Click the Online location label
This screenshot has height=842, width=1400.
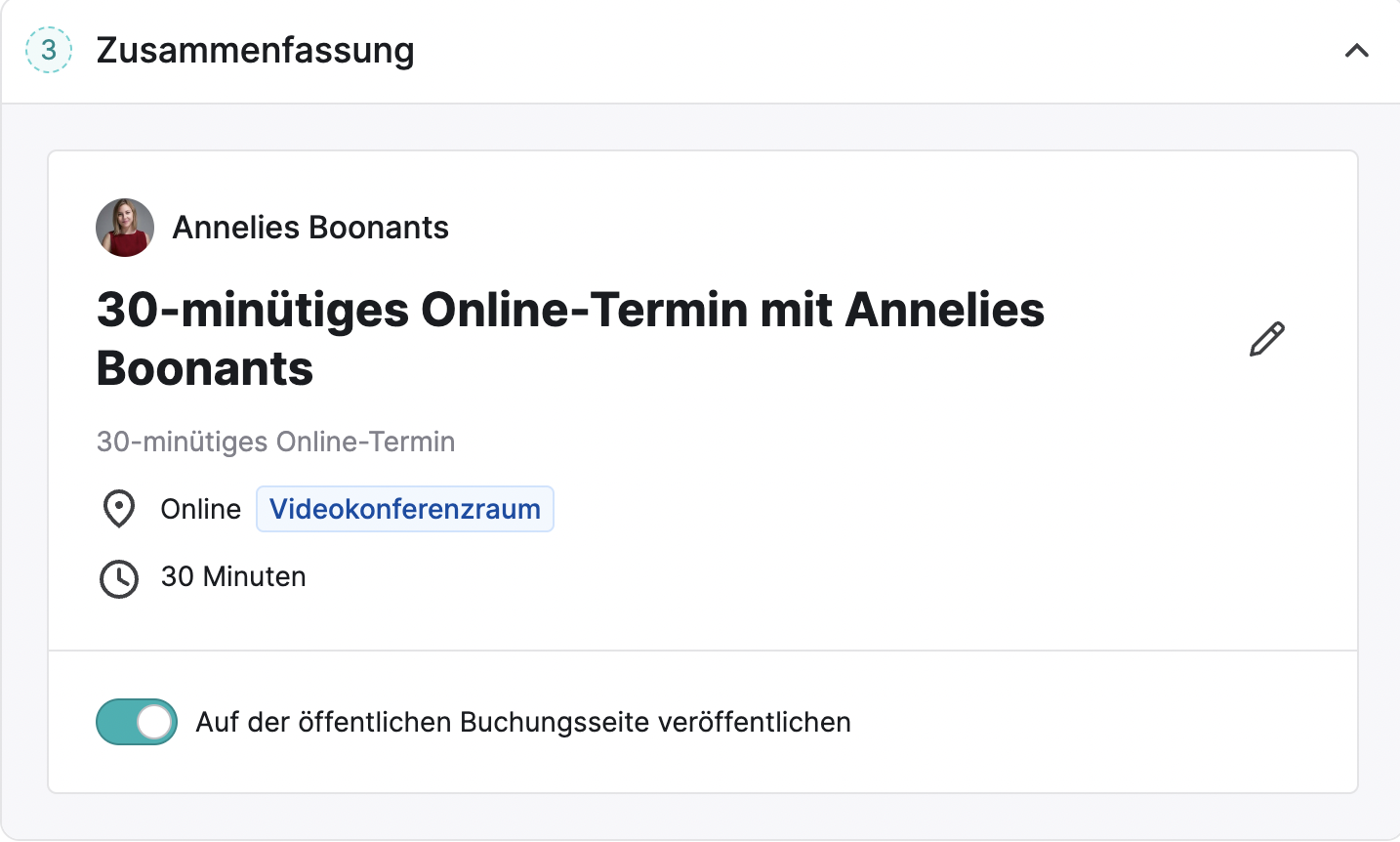[201, 509]
